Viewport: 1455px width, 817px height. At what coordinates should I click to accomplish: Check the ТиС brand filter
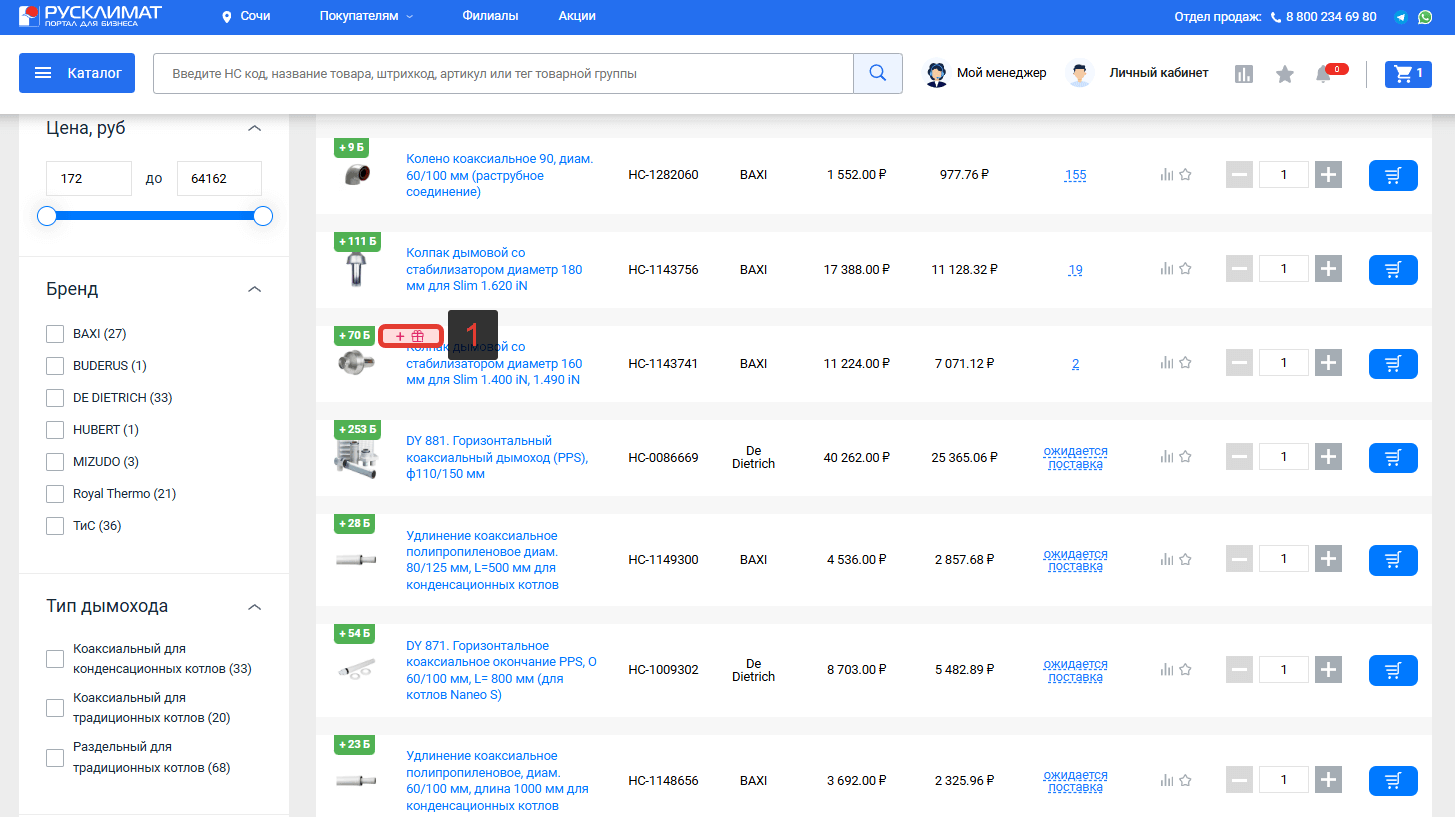[x=55, y=526]
